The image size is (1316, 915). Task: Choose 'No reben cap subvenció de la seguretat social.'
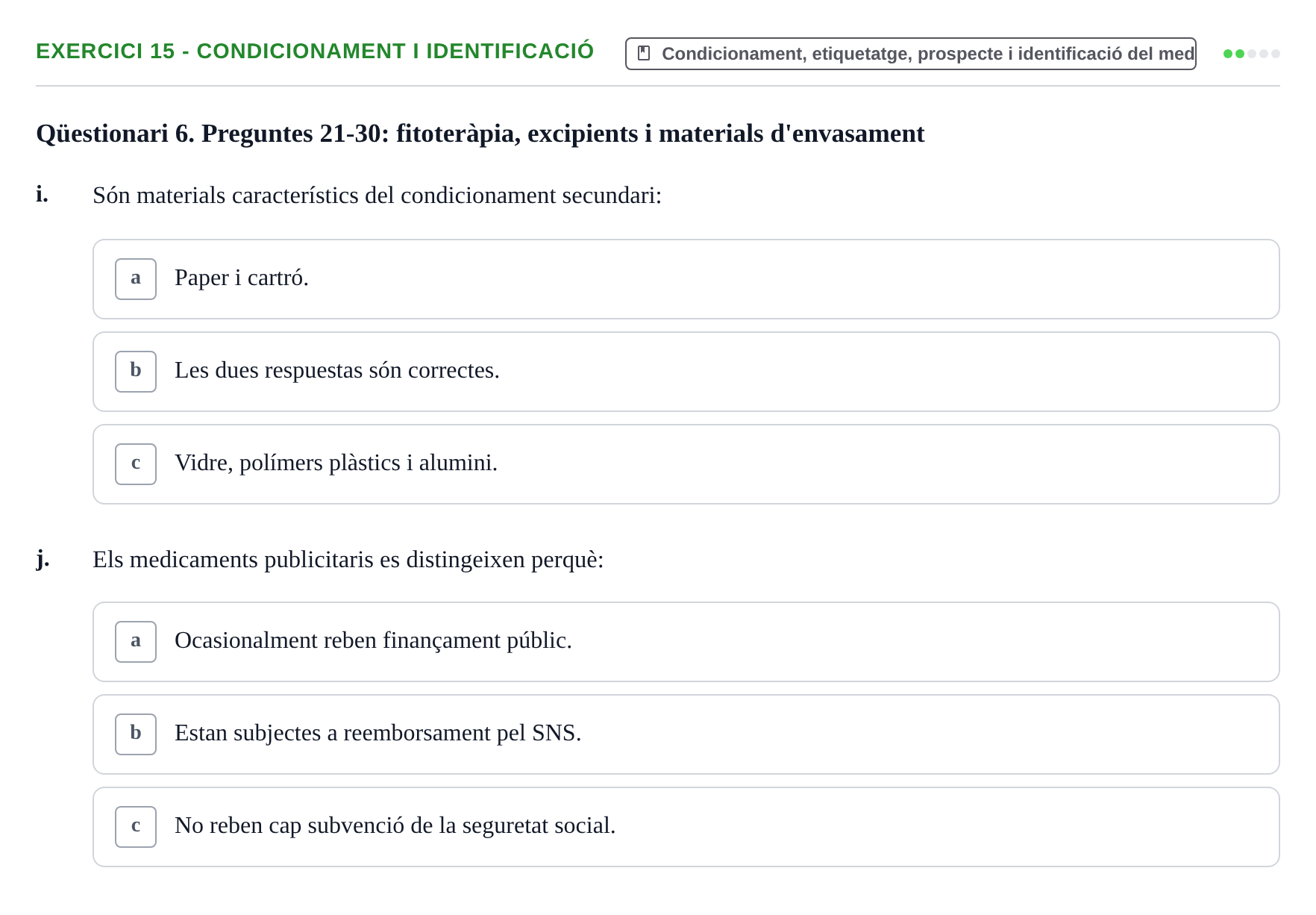[x=686, y=827]
